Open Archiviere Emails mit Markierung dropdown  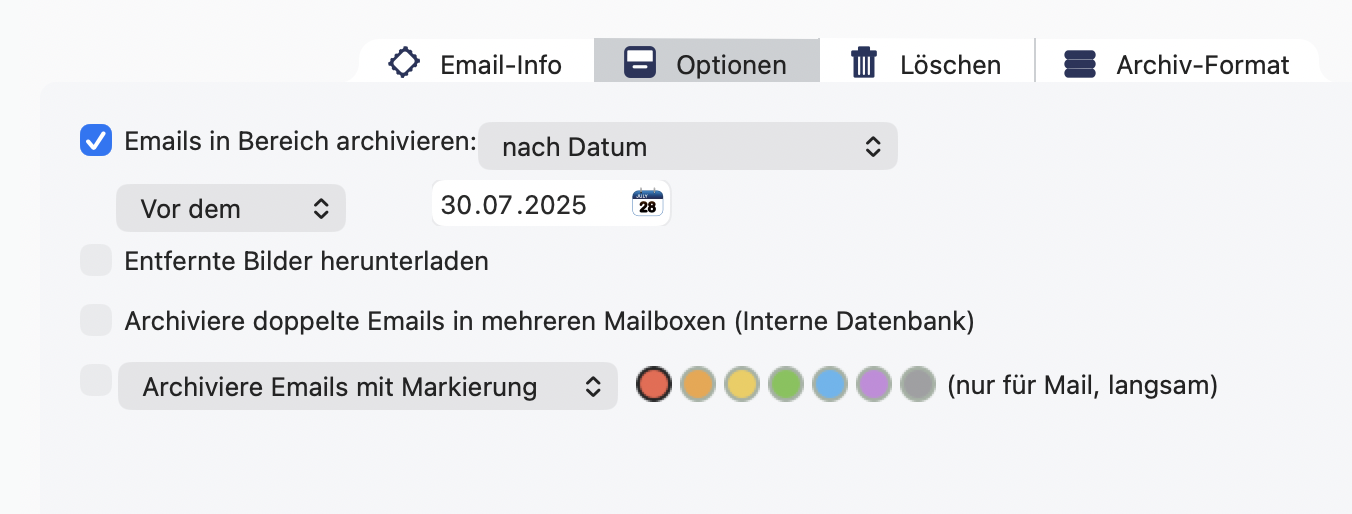click(x=368, y=386)
